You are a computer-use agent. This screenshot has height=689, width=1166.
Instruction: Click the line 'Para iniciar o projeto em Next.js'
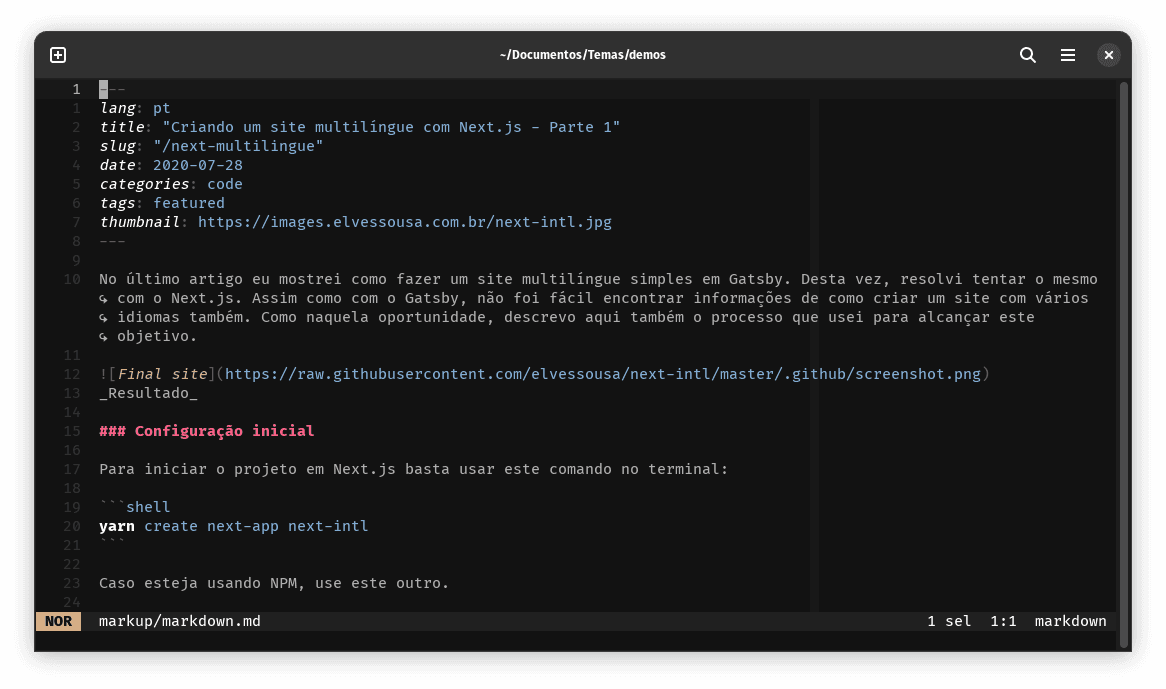click(413, 469)
